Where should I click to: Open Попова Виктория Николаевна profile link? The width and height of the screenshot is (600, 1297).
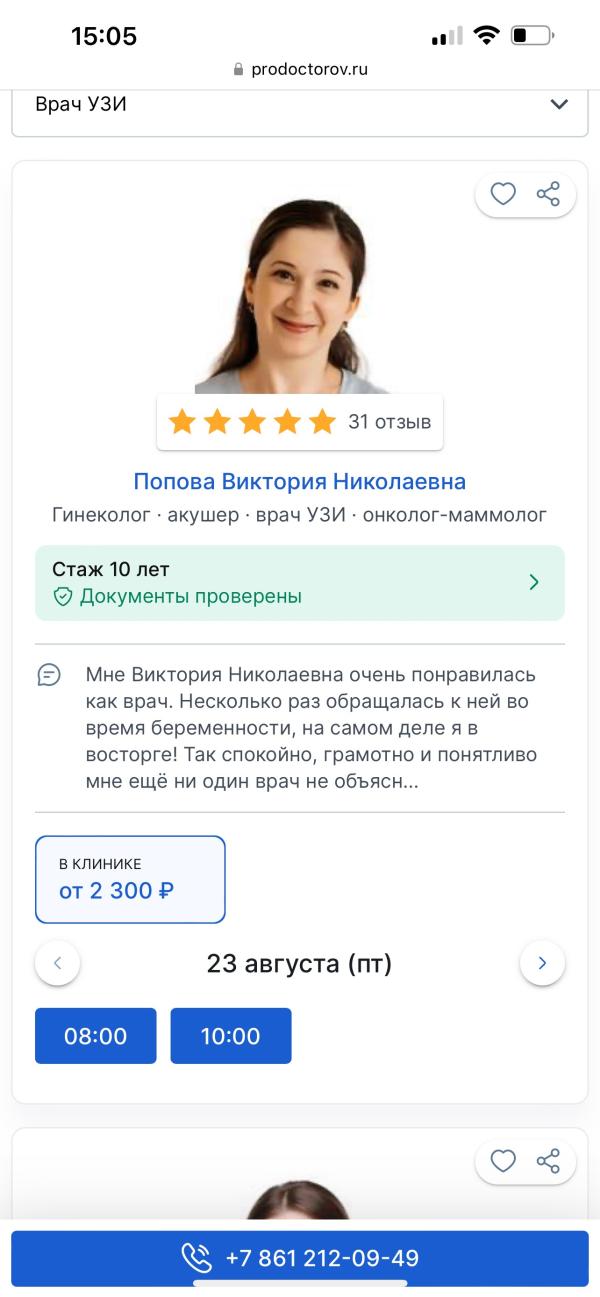(x=300, y=482)
